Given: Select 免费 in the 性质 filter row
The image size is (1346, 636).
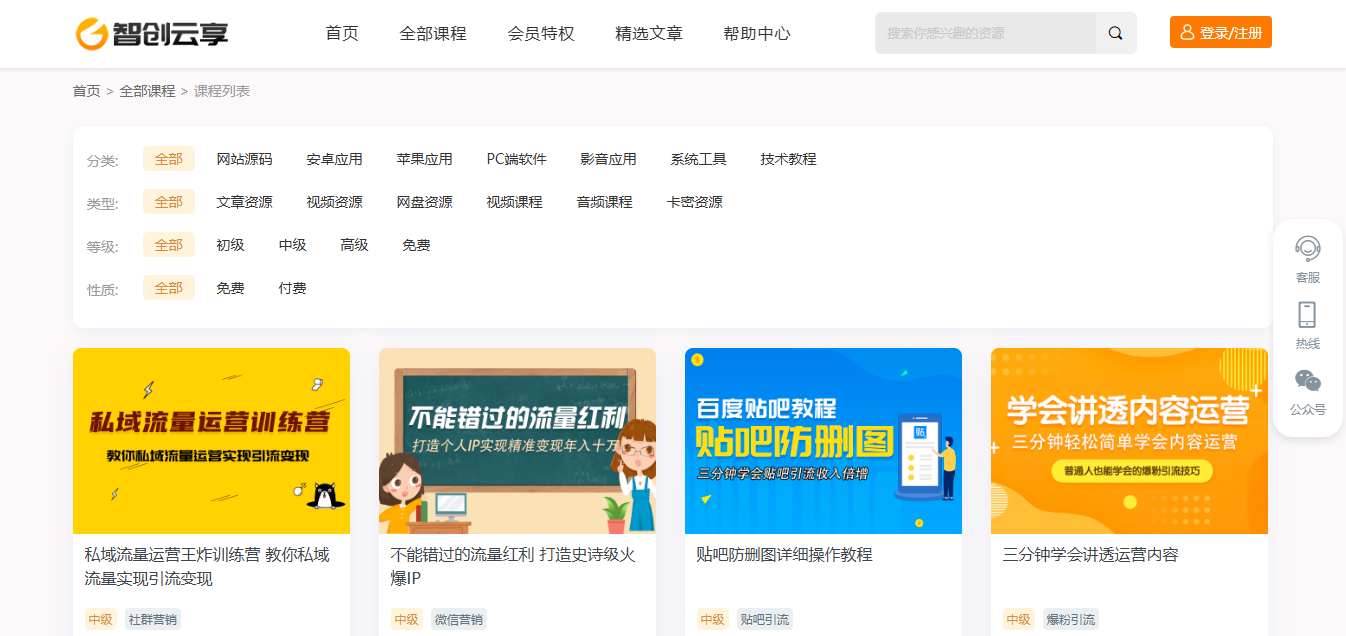Looking at the screenshot, I should coord(230,288).
